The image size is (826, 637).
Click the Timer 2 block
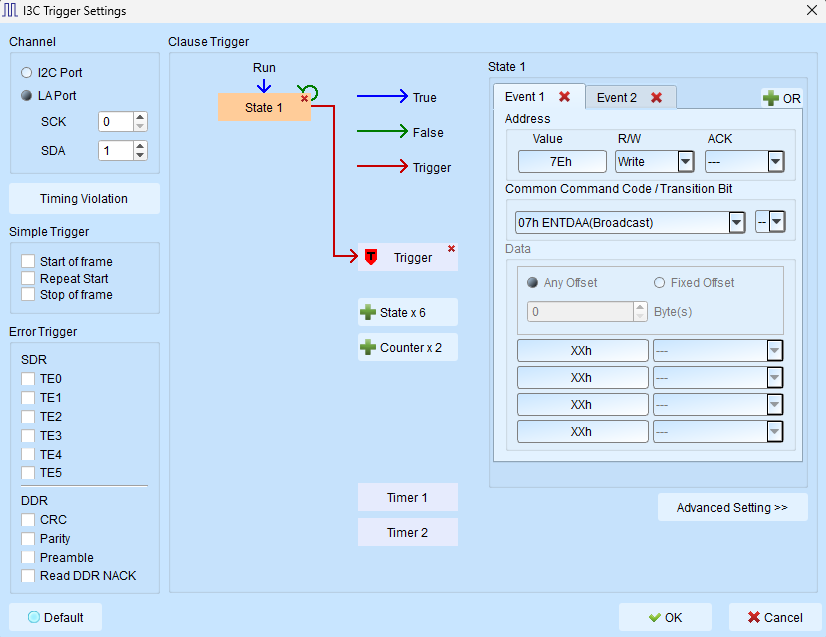pos(407,533)
